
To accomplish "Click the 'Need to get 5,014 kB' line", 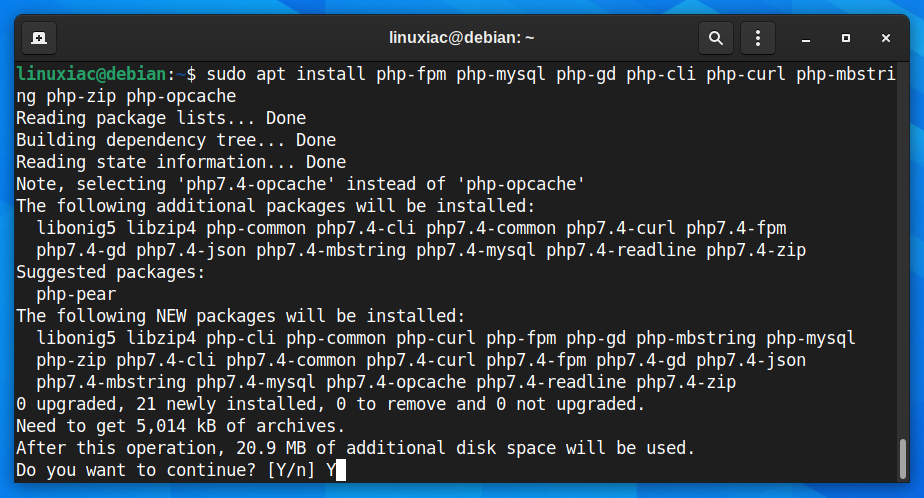I will 180,426.
